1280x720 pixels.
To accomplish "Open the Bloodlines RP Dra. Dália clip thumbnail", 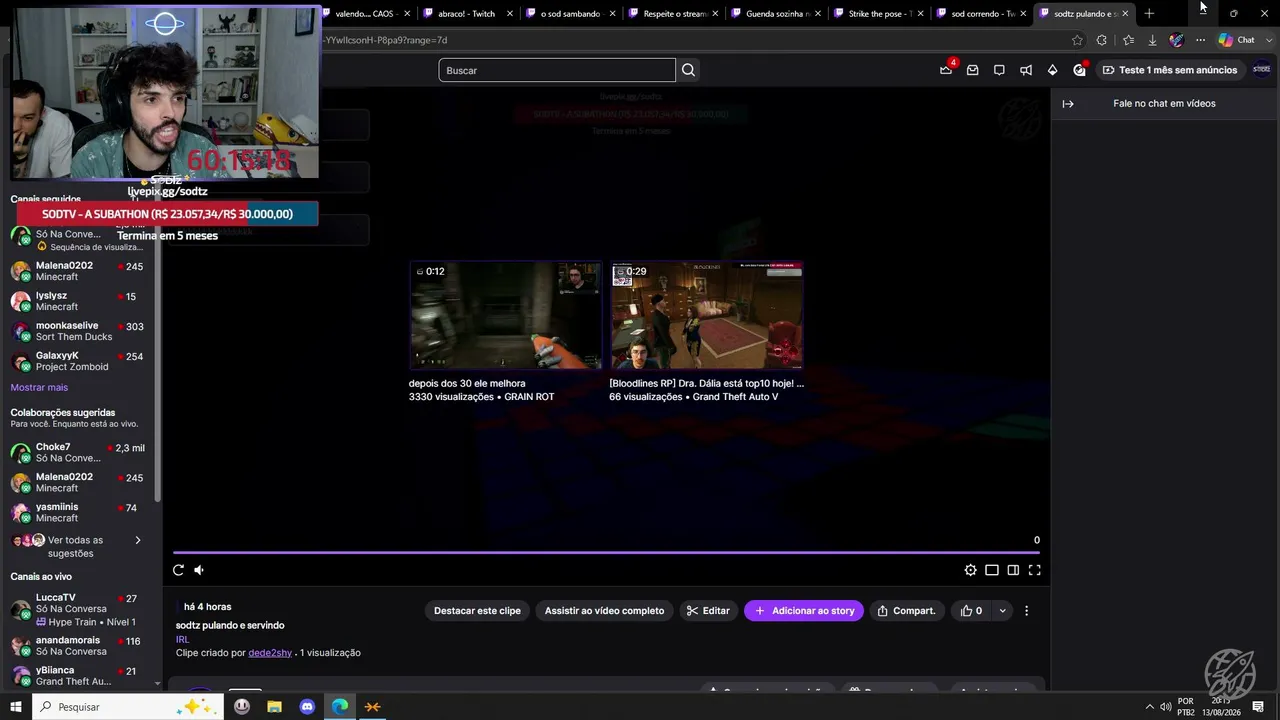I will click(x=707, y=315).
